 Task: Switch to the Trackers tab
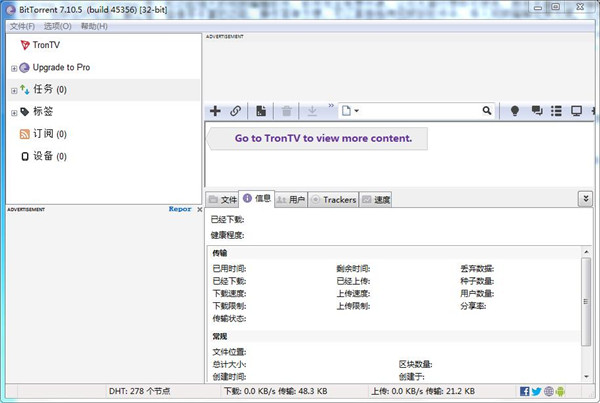pos(333,200)
